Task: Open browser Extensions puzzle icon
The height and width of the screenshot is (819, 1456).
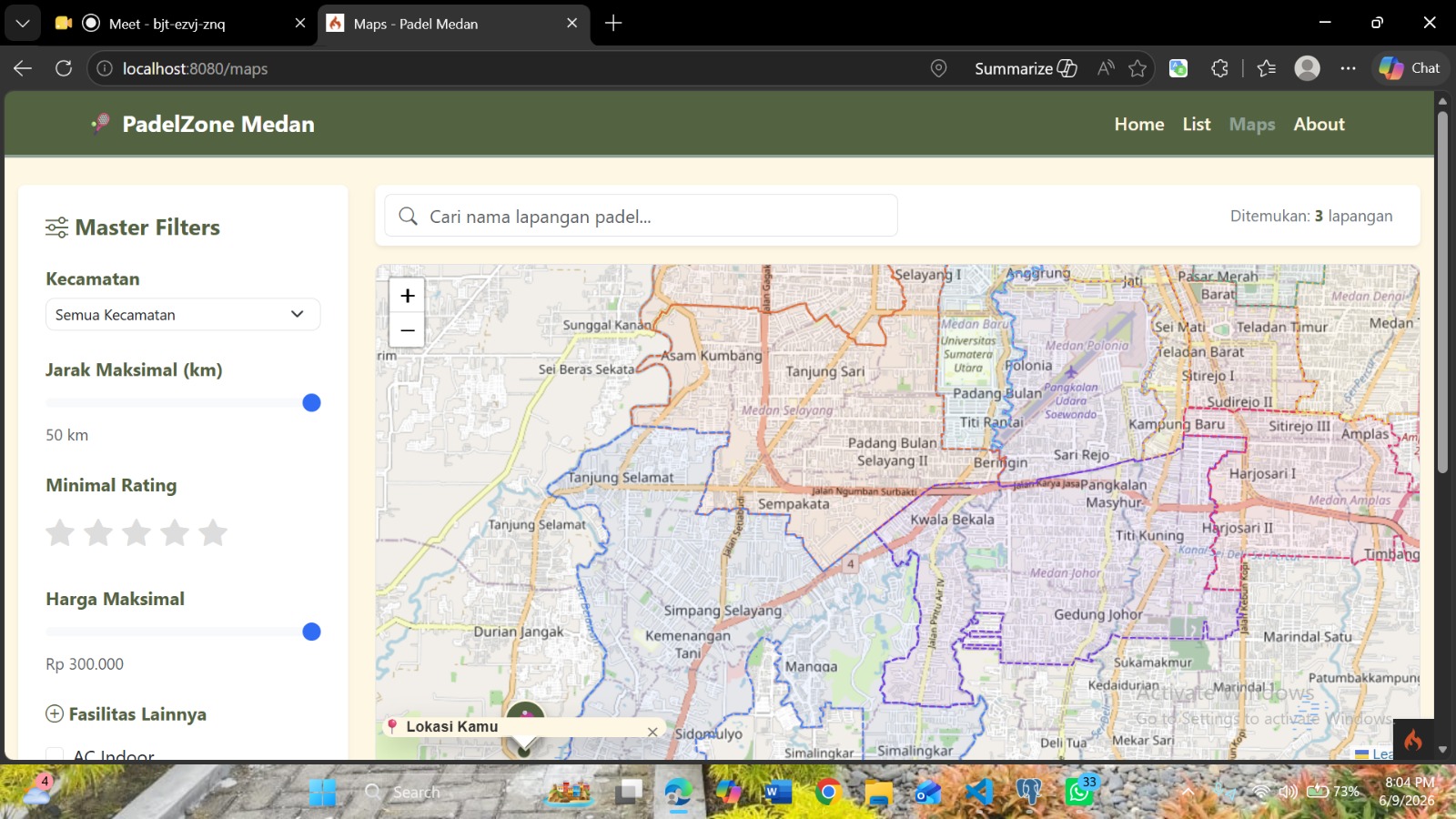Action: point(1219,68)
